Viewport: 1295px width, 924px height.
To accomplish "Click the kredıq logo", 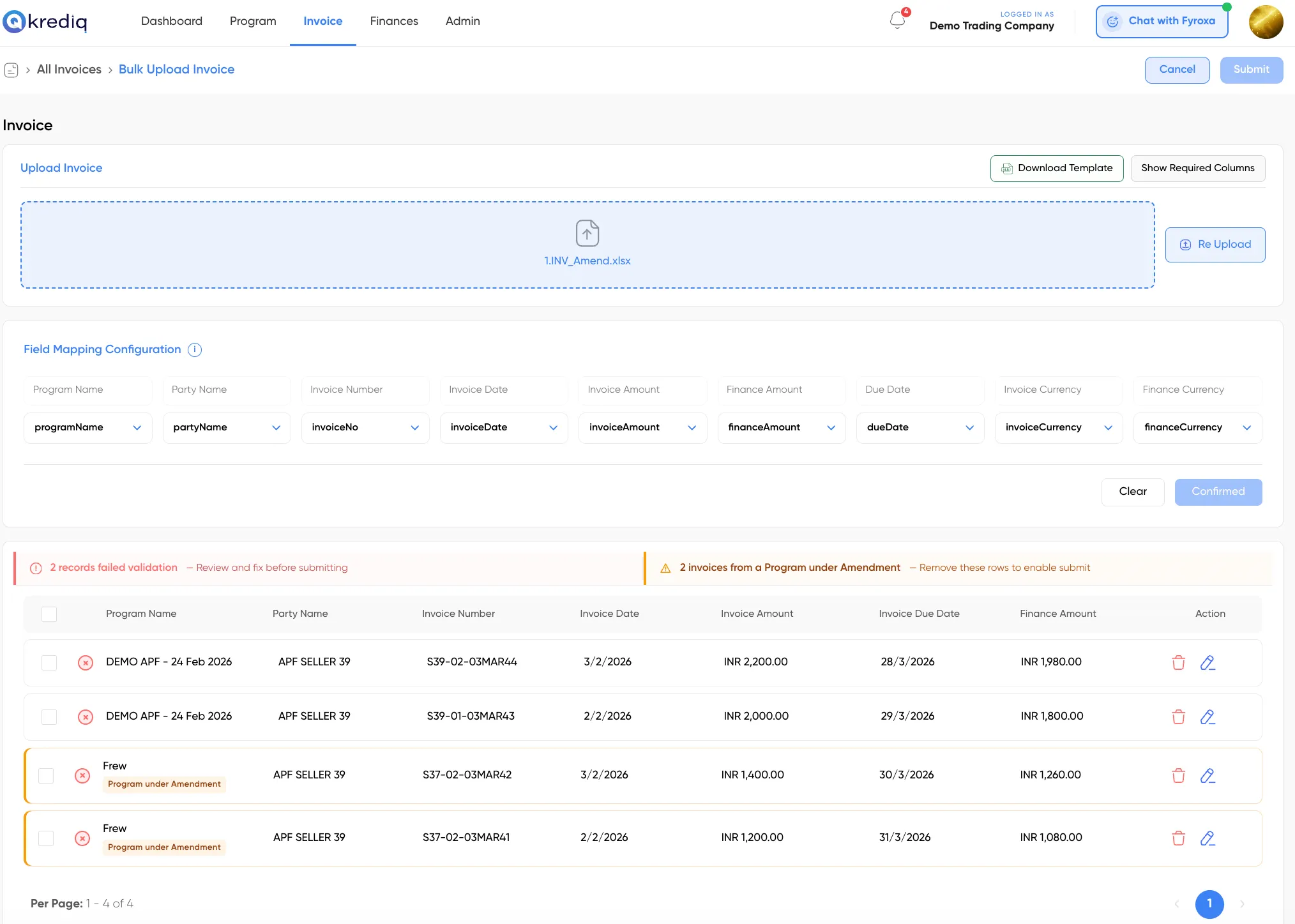I will [45, 22].
